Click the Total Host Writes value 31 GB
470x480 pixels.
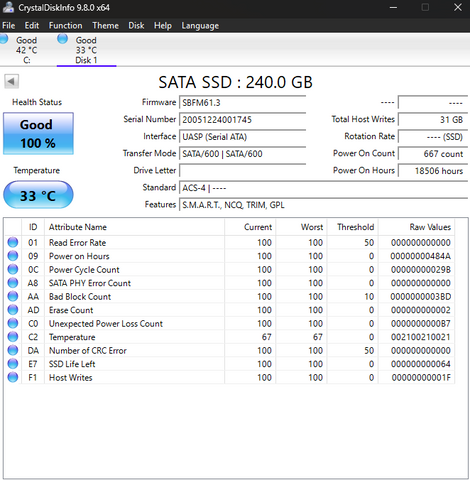click(433, 119)
